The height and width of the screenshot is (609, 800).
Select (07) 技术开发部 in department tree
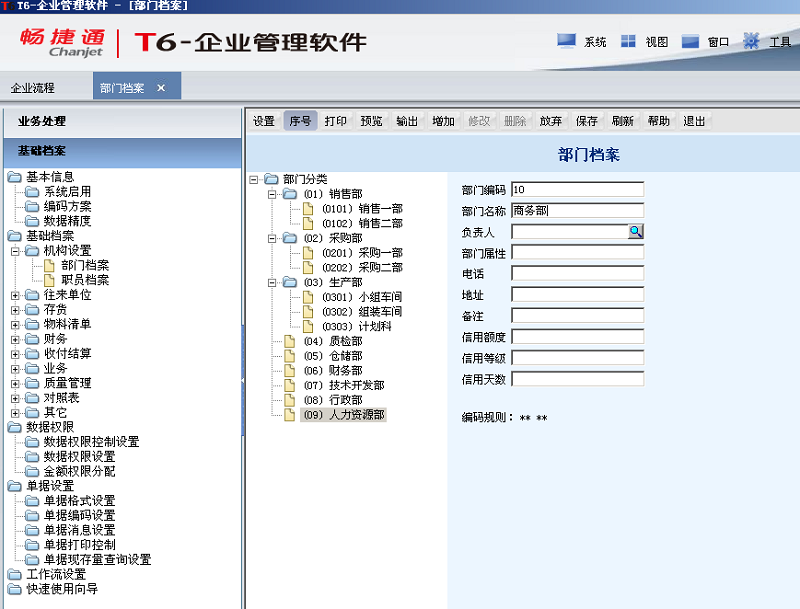point(344,385)
